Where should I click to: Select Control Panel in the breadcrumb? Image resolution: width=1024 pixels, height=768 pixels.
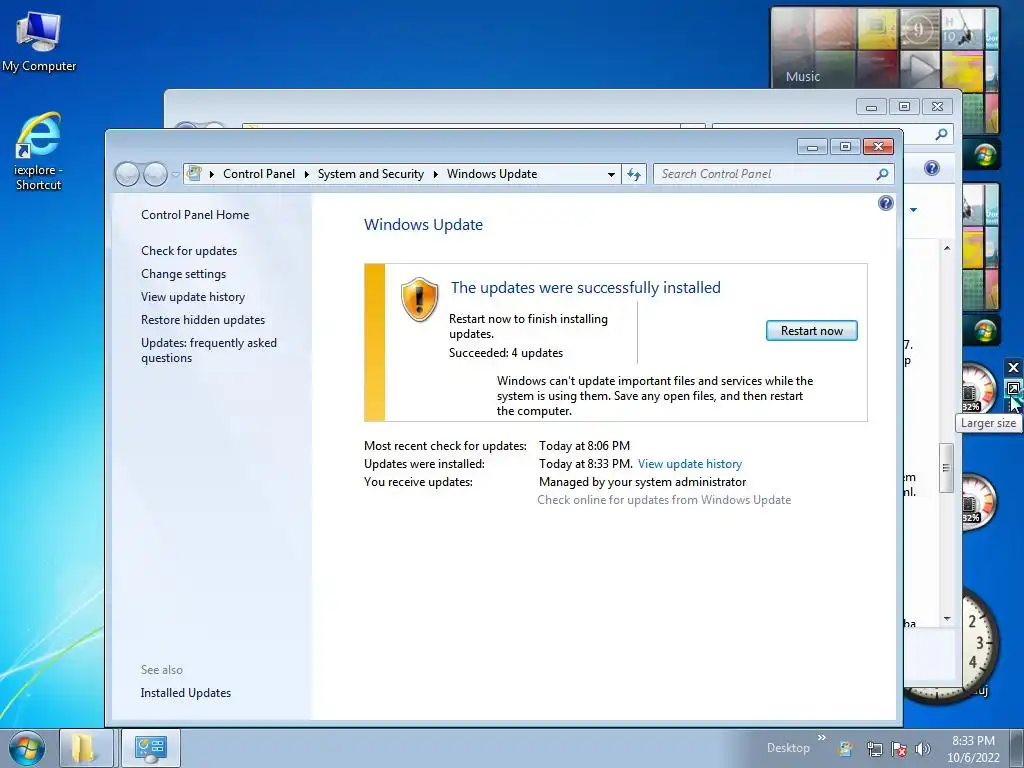pyautogui.click(x=259, y=174)
